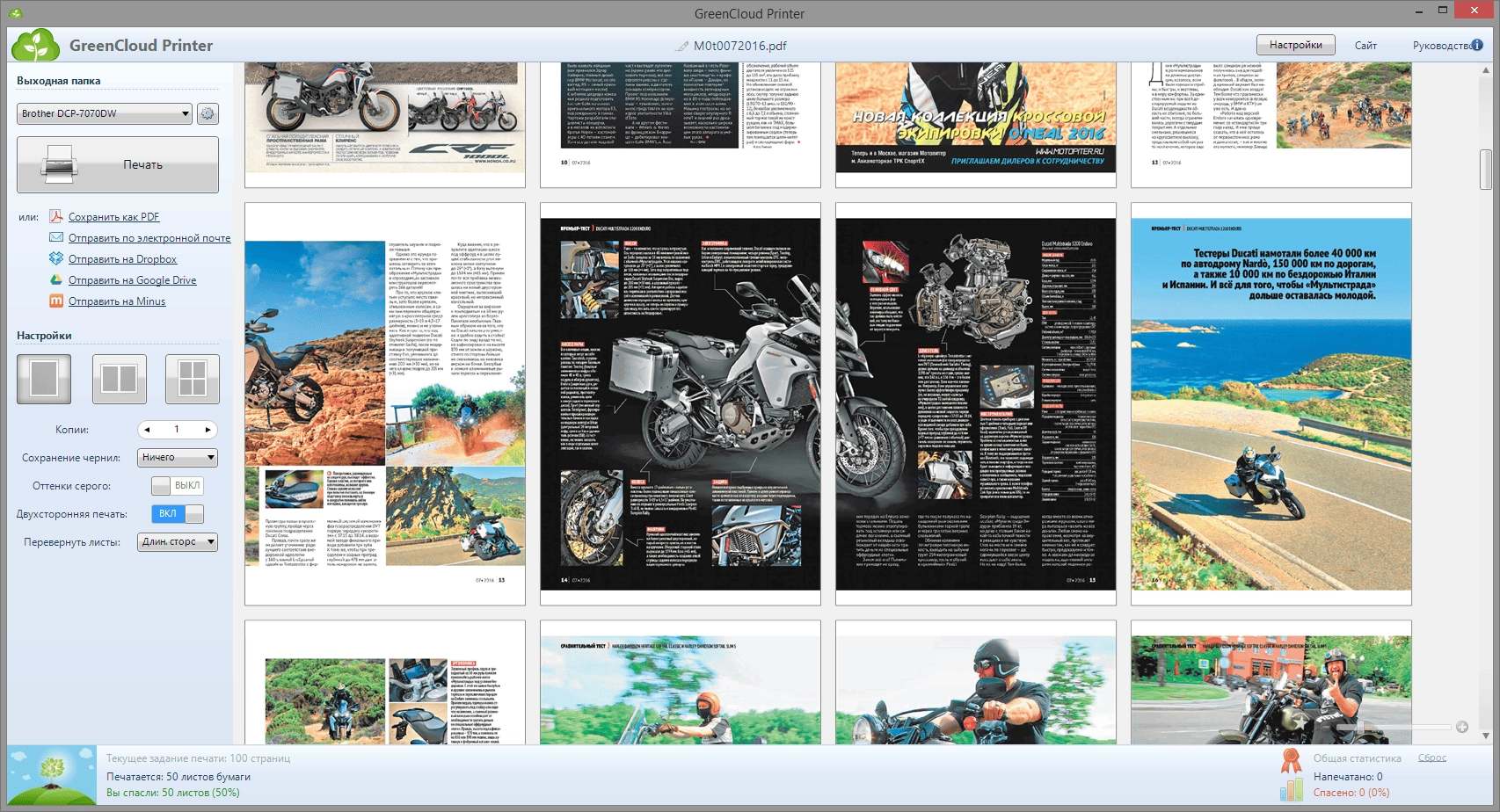
Task: Click the bar chart statistics icon
Action: tap(1291, 788)
